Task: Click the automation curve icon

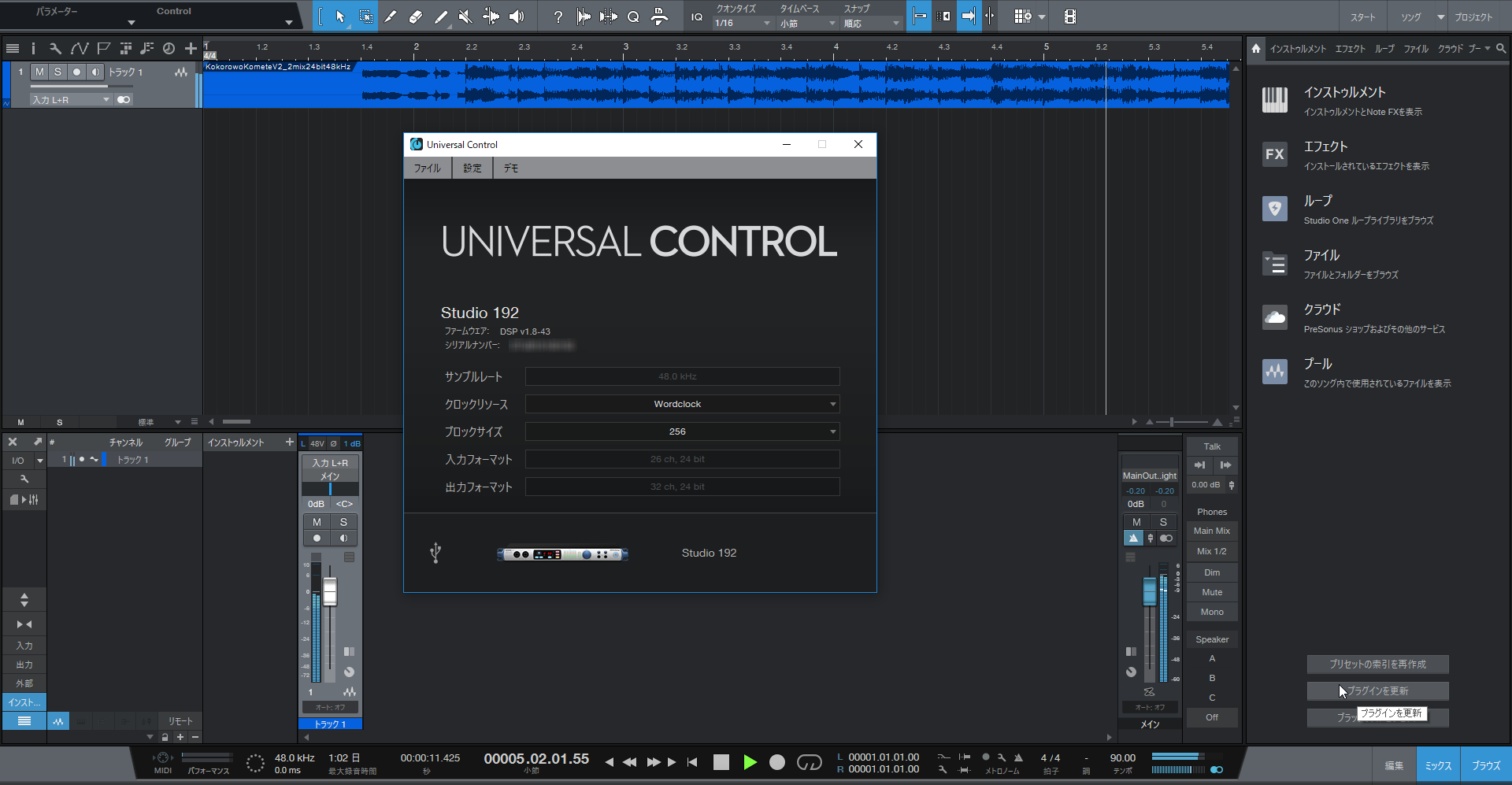Action: [x=80, y=49]
